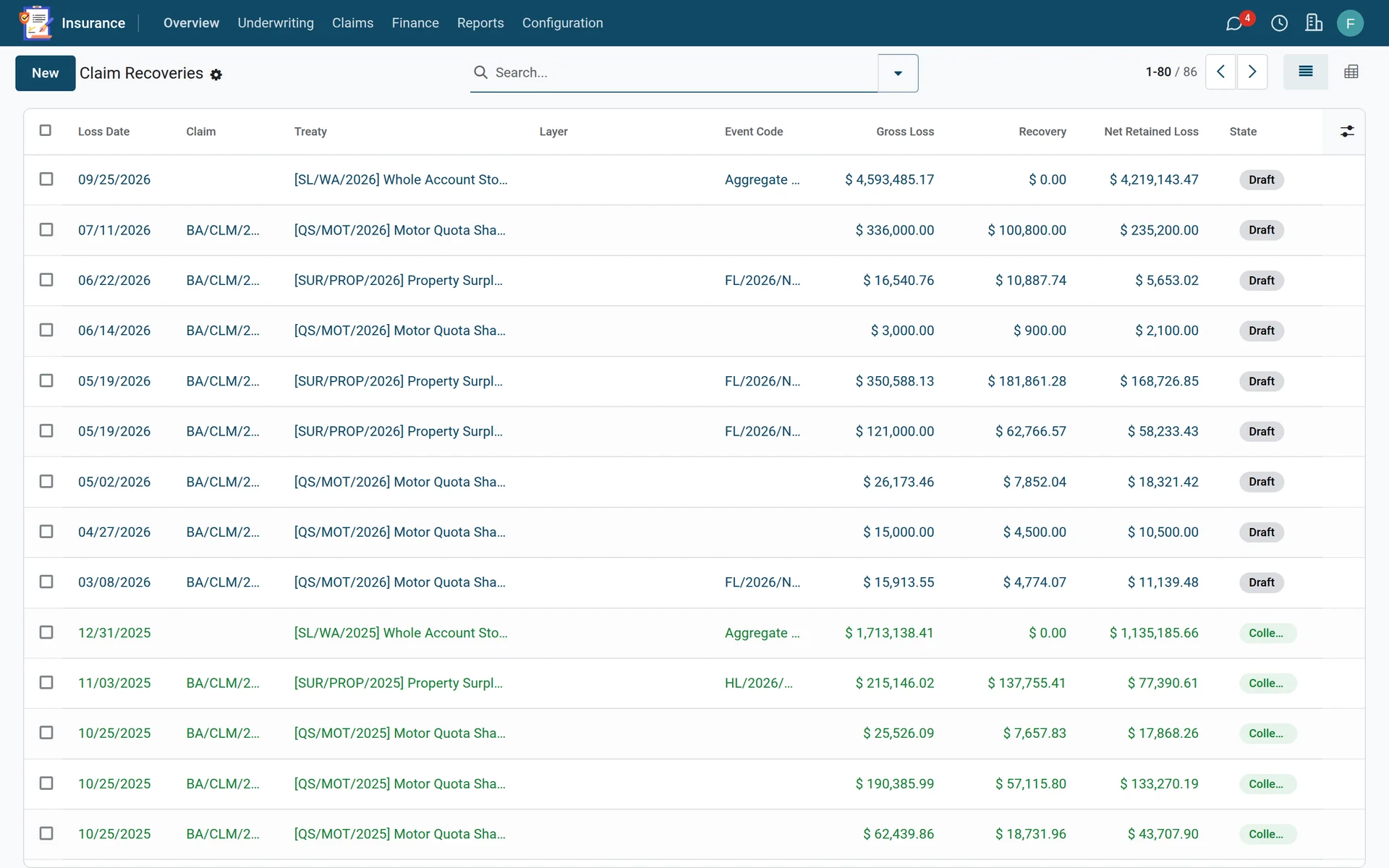Image resolution: width=1389 pixels, height=868 pixels.
Task: Tick the checkbox for 09/25/2026 row
Action: tap(46, 179)
